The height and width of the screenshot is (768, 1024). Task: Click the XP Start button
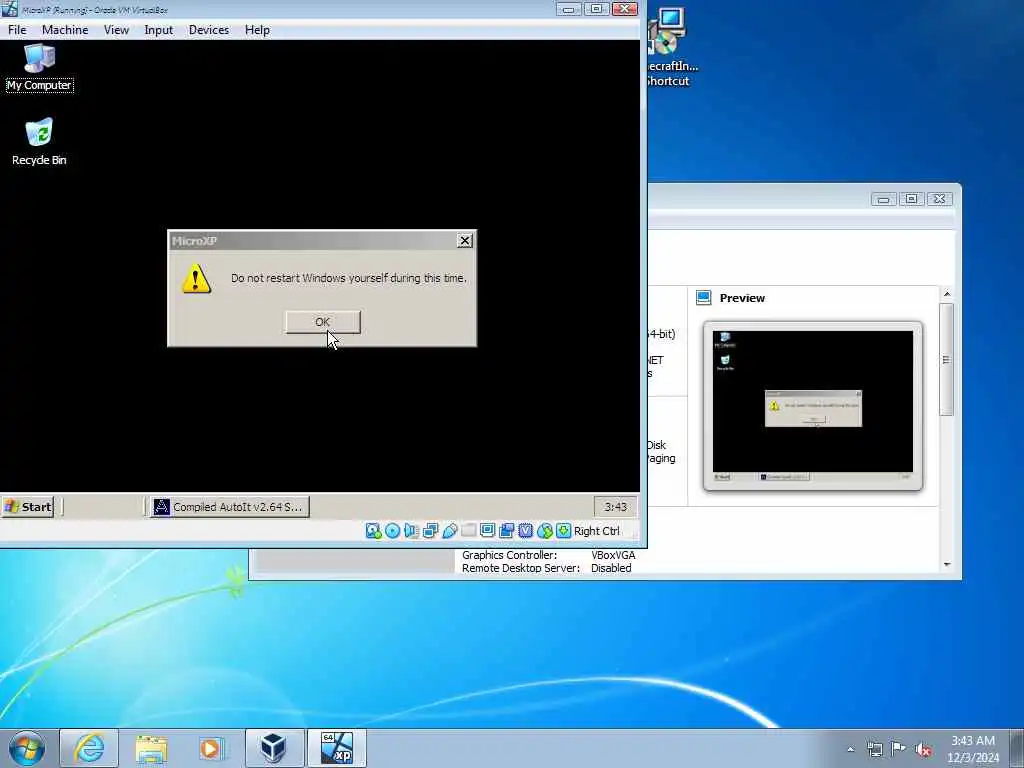[28, 507]
